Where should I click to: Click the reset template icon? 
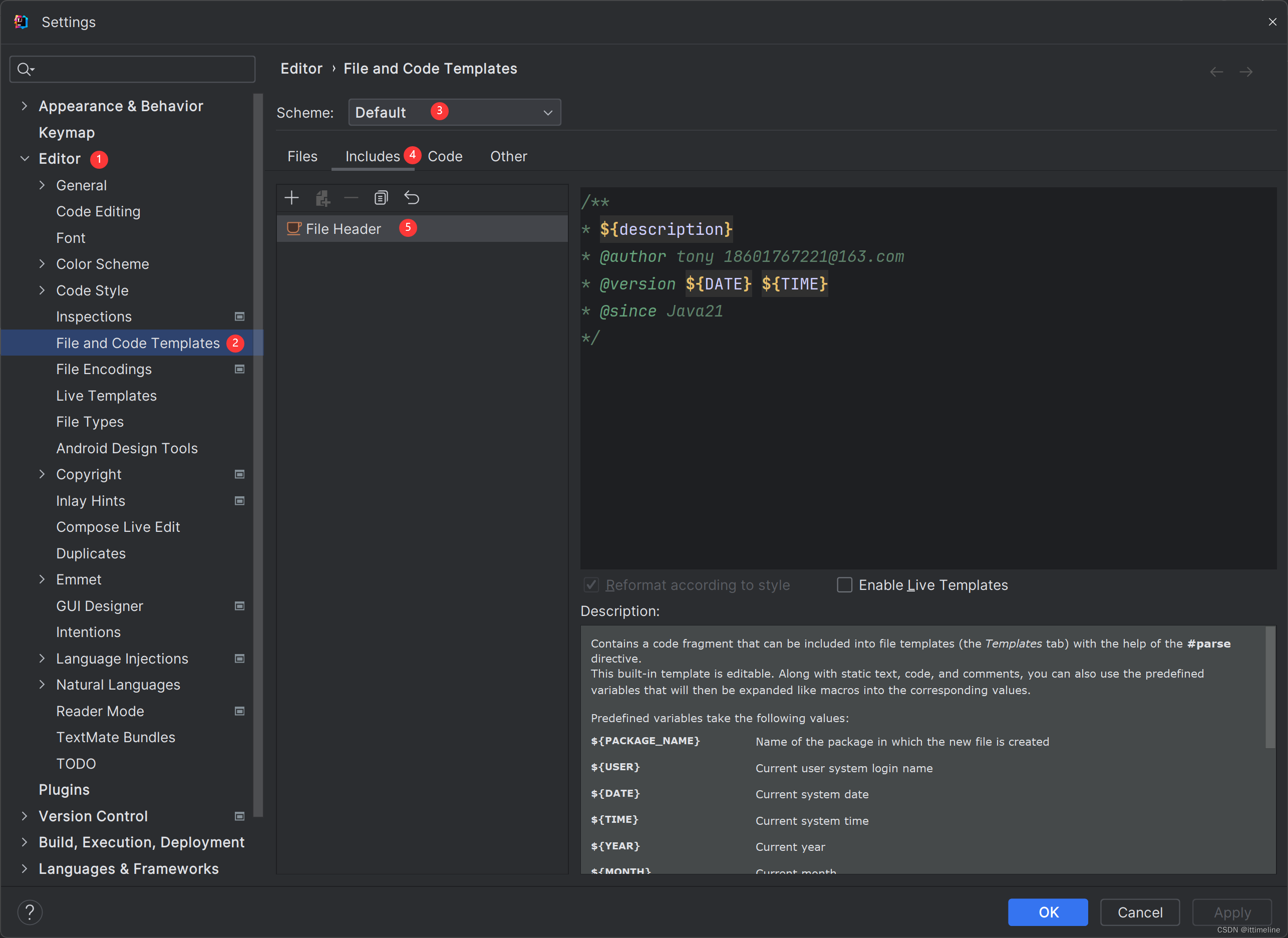click(x=410, y=197)
